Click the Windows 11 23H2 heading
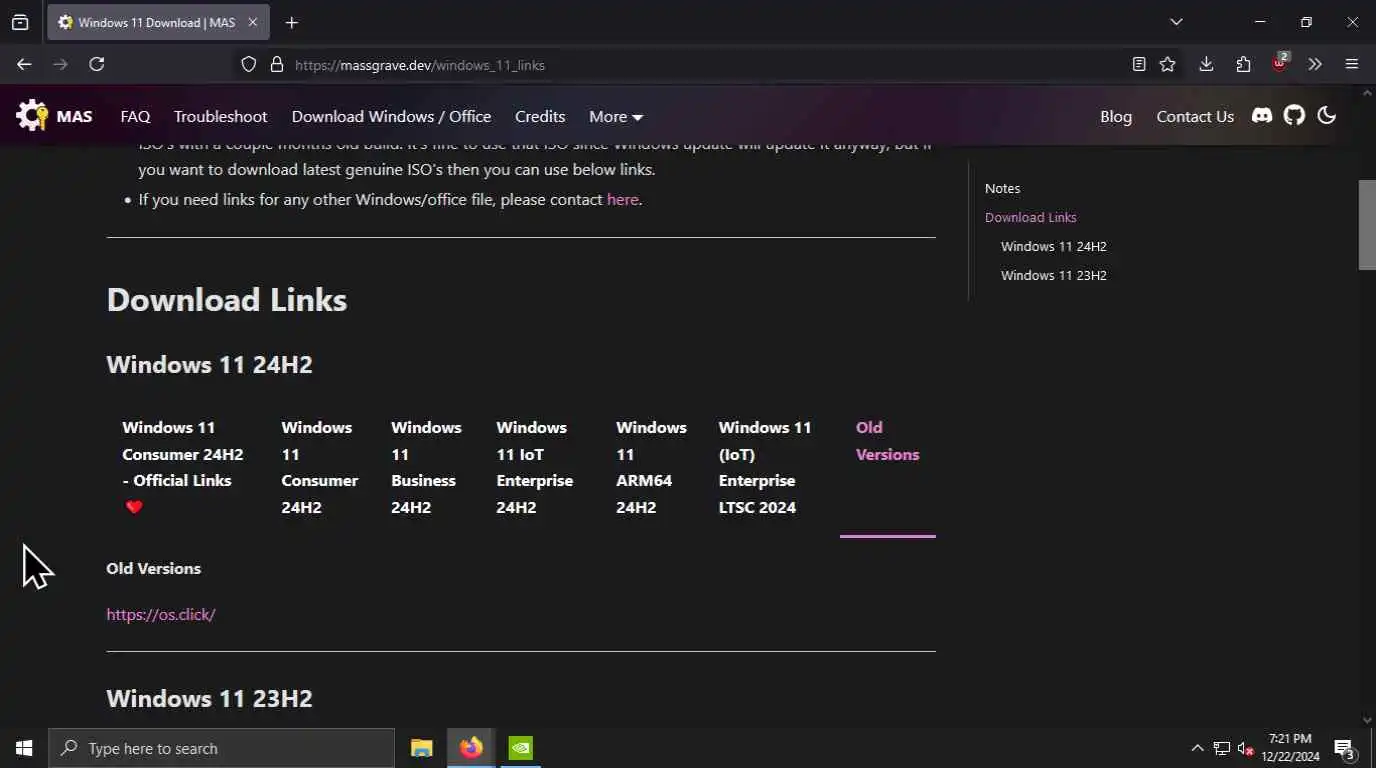This screenshot has height=768, width=1376. (x=209, y=698)
